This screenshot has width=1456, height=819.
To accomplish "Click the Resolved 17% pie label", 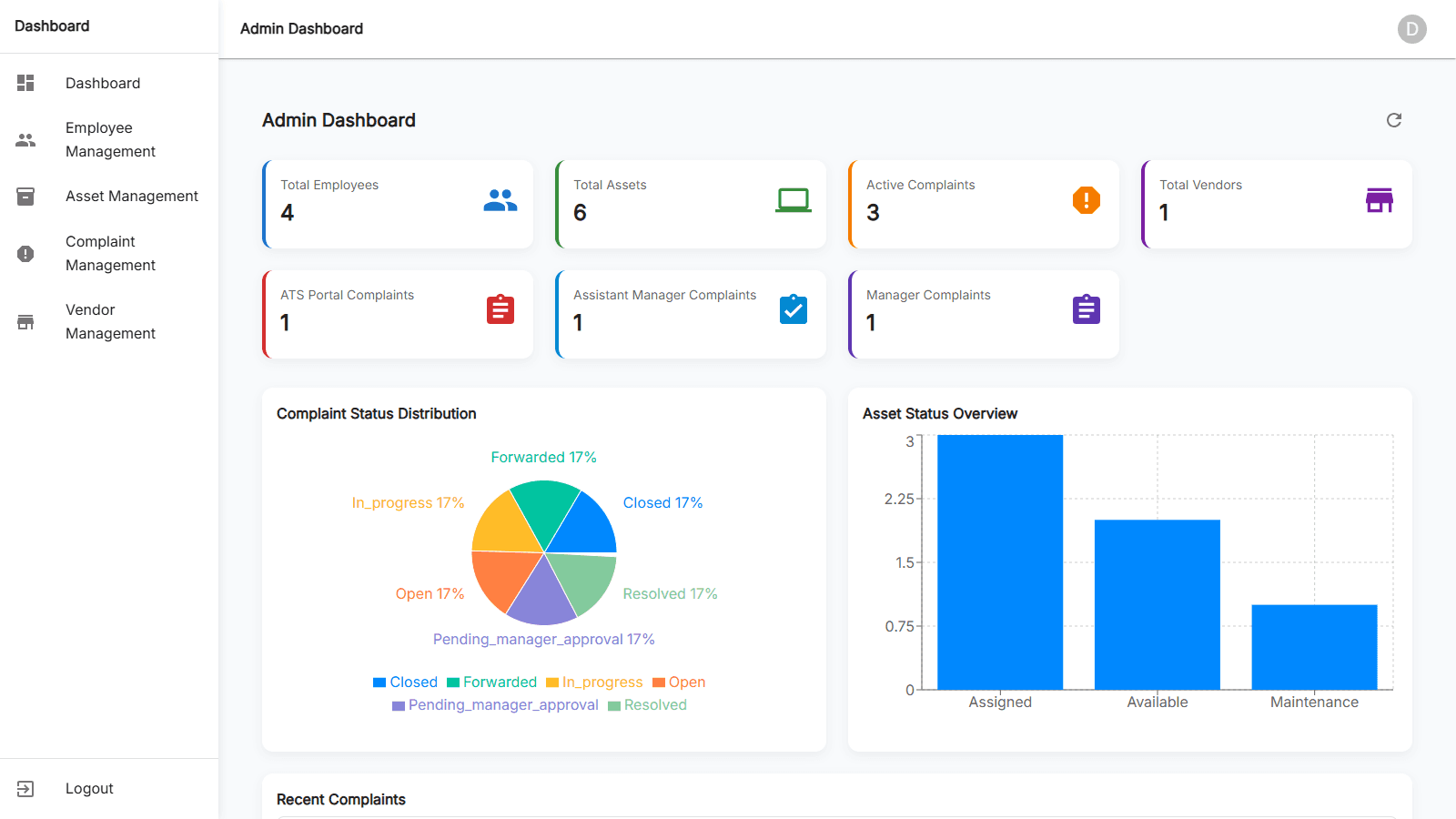I will (670, 593).
